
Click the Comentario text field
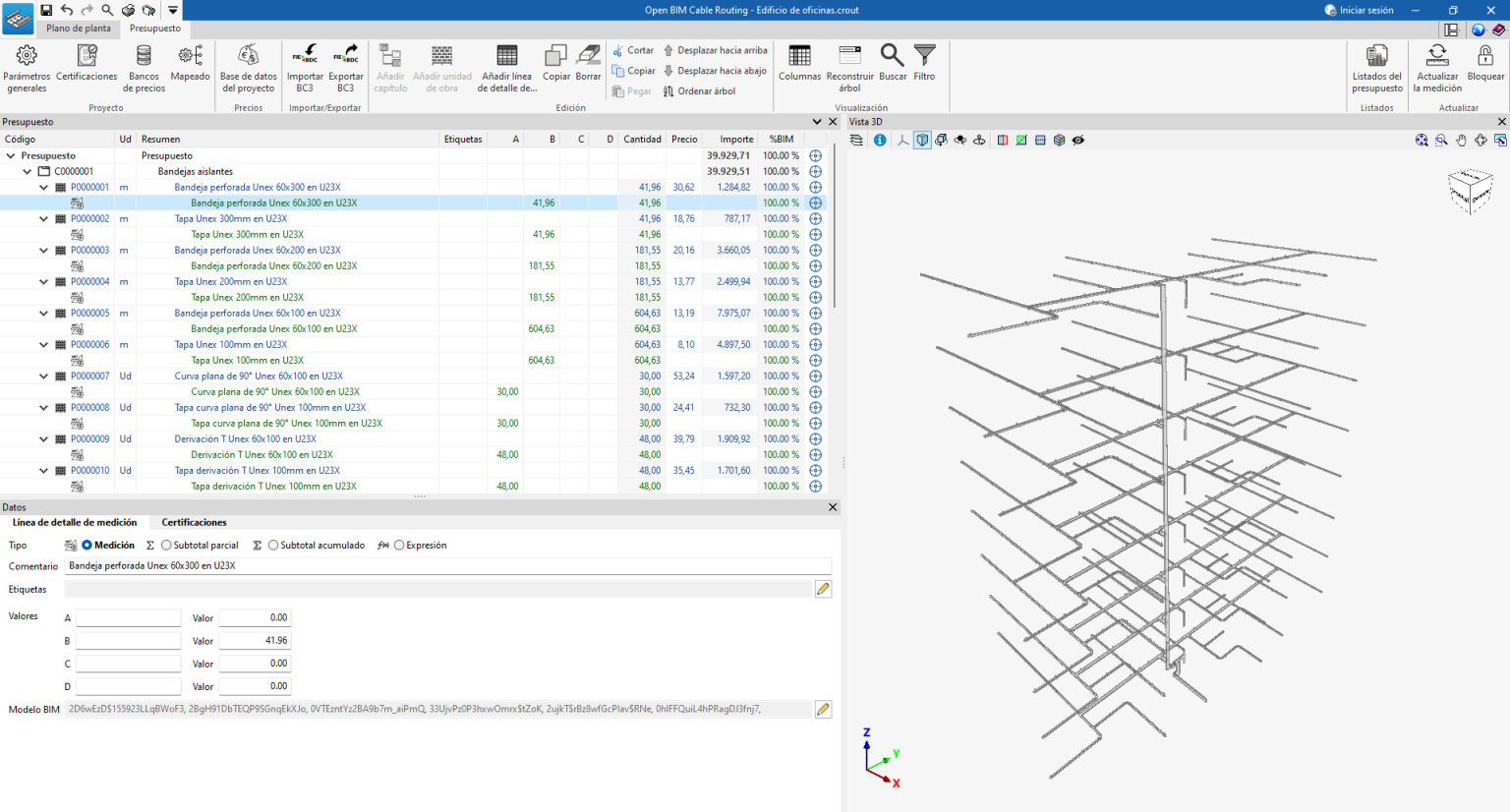coord(447,566)
